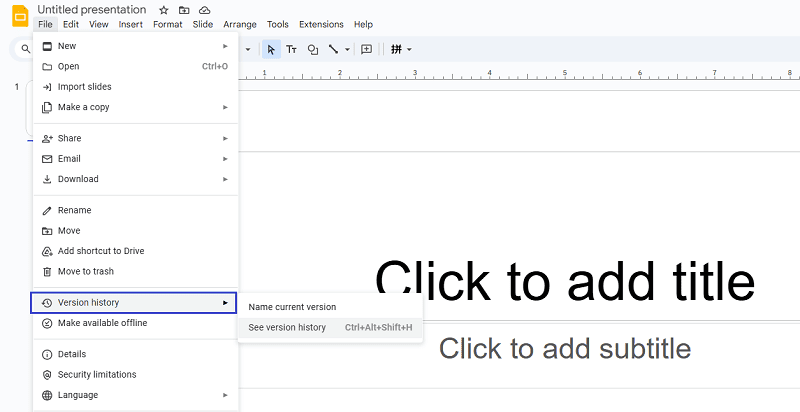Viewport: 800px width, 412px height.
Task: Select the text box tool
Action: [292, 49]
